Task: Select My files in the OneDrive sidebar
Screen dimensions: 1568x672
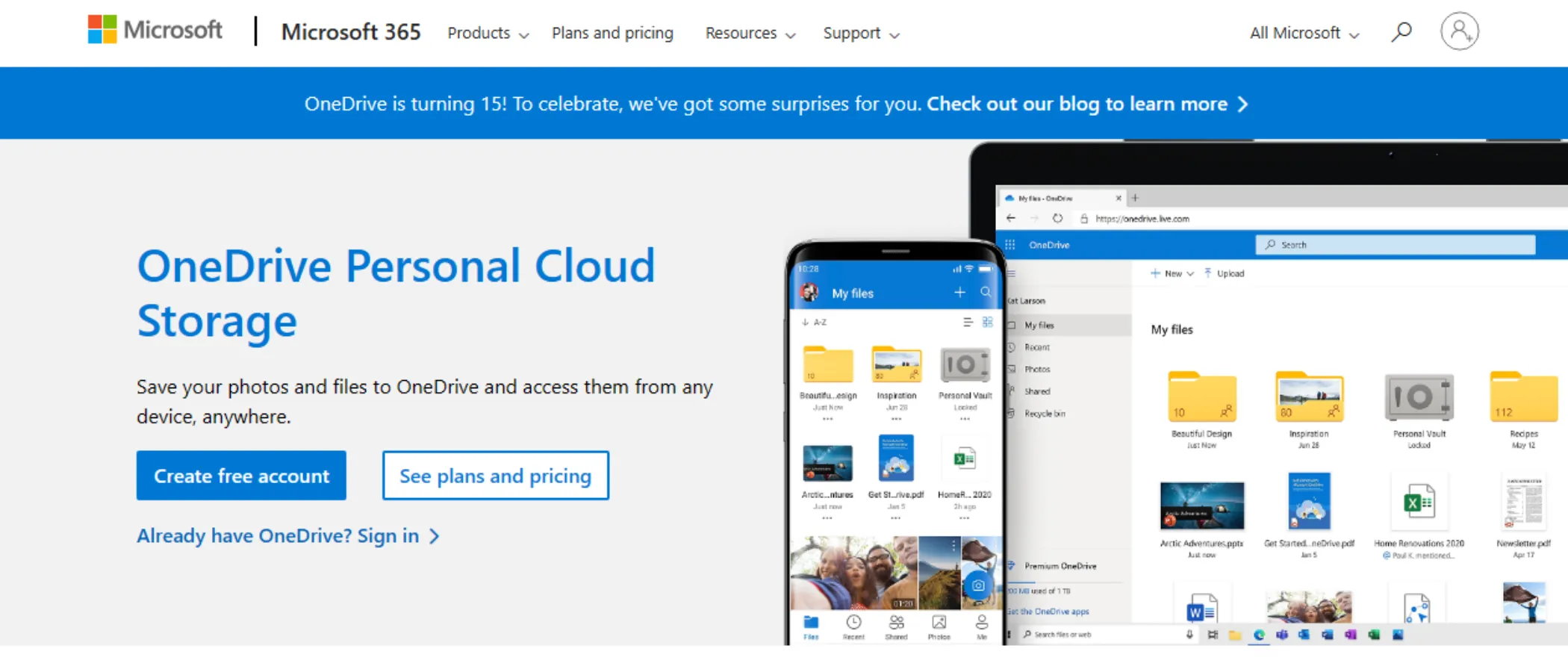Action: (1069, 325)
